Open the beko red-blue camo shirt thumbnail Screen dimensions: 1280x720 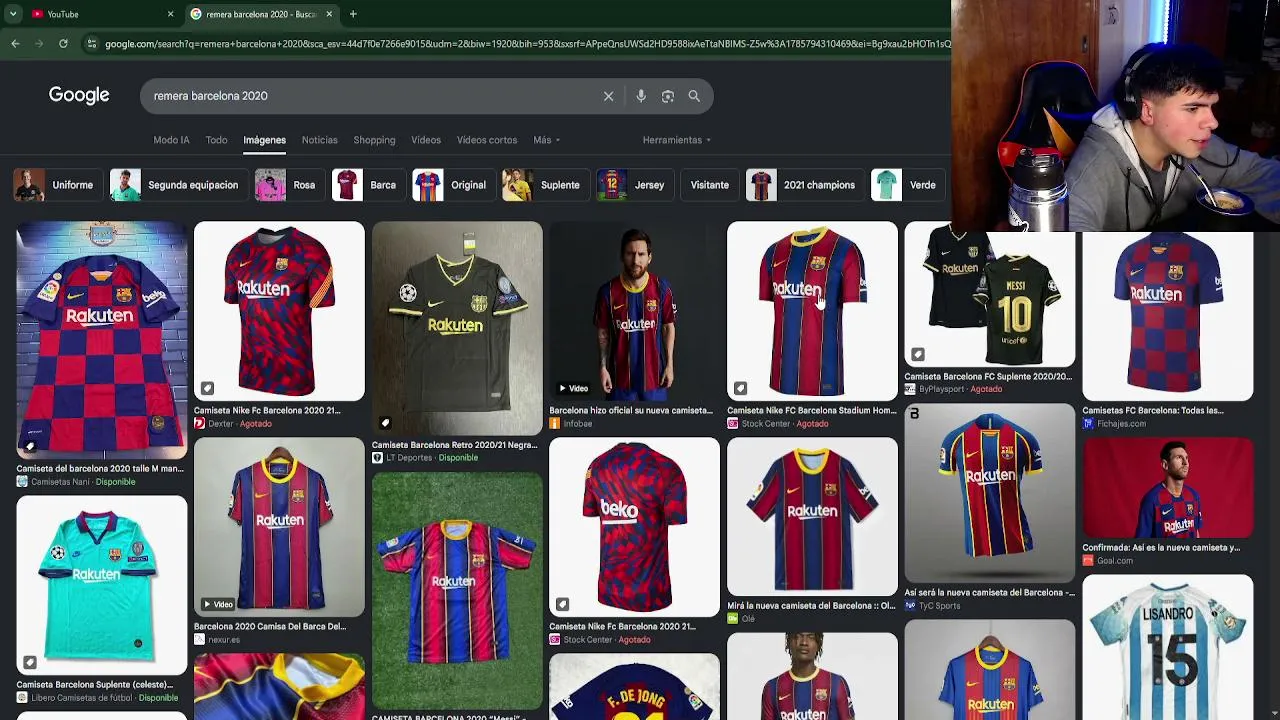pos(634,526)
